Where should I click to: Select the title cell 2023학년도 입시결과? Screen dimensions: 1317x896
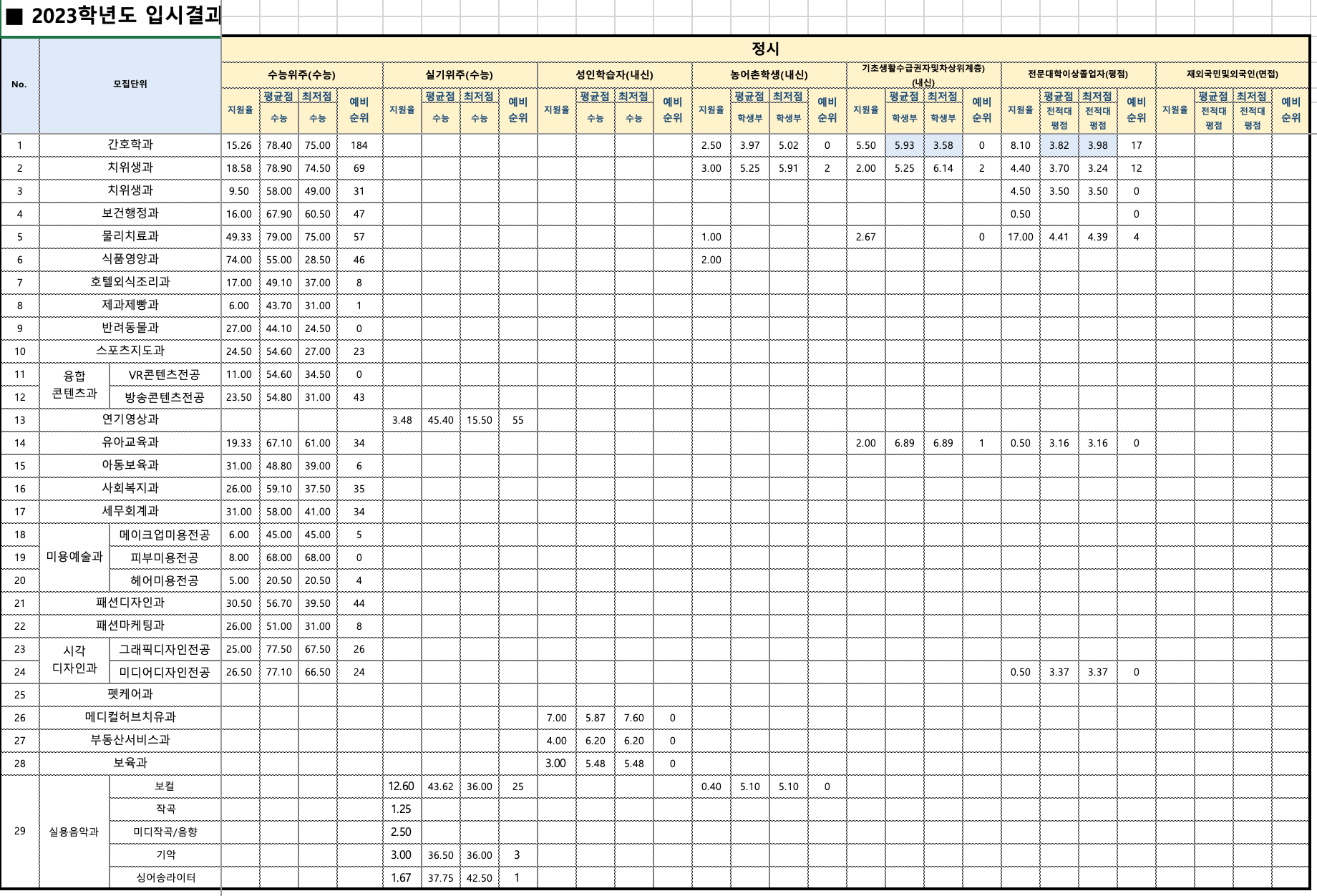pos(111,16)
